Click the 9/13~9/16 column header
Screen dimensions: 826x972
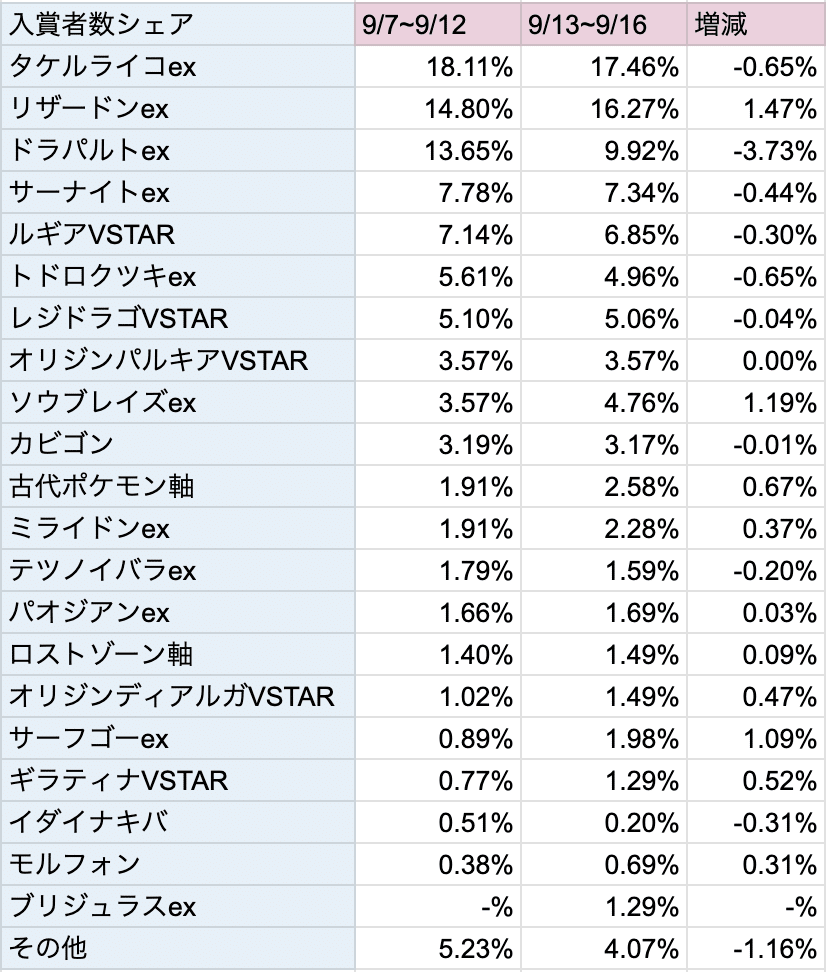tap(604, 25)
